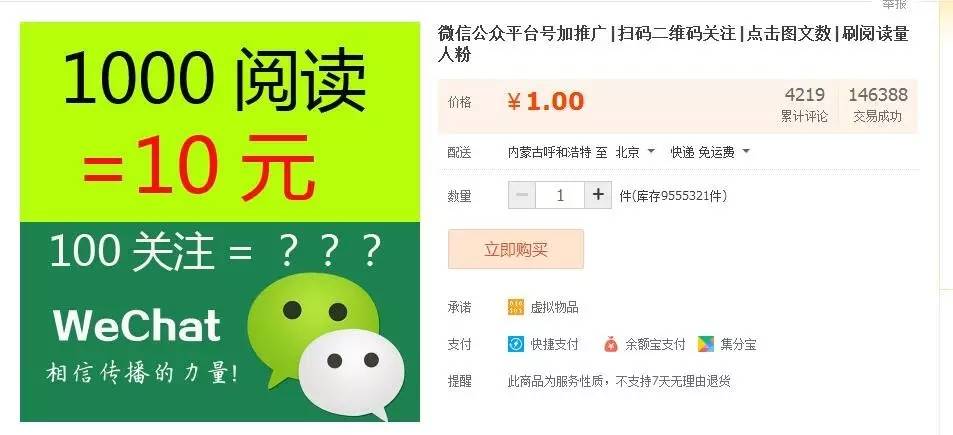Click the quantity input field

(x=560, y=194)
